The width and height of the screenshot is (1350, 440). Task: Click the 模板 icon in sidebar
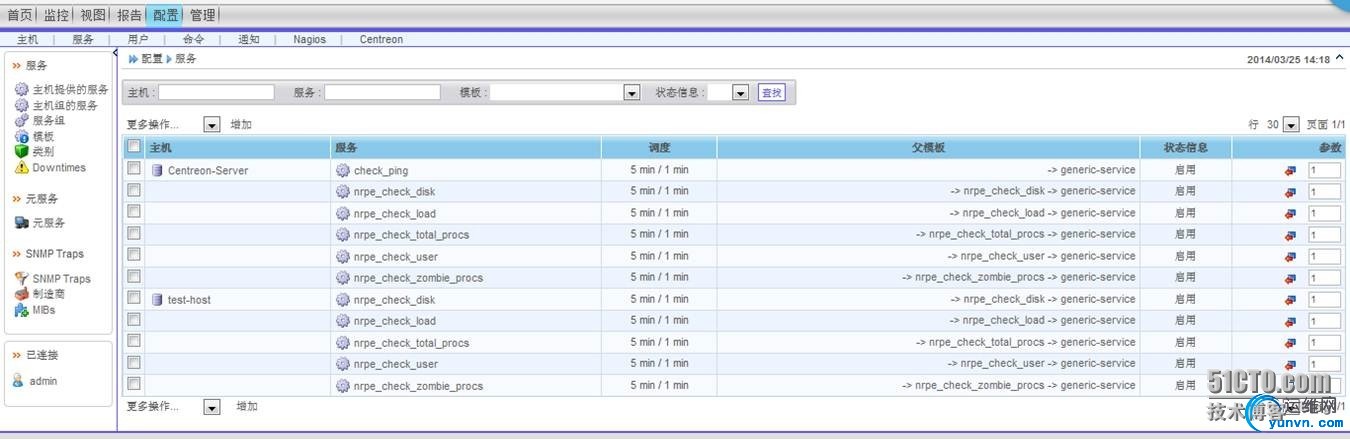pyautogui.click(x=21, y=136)
